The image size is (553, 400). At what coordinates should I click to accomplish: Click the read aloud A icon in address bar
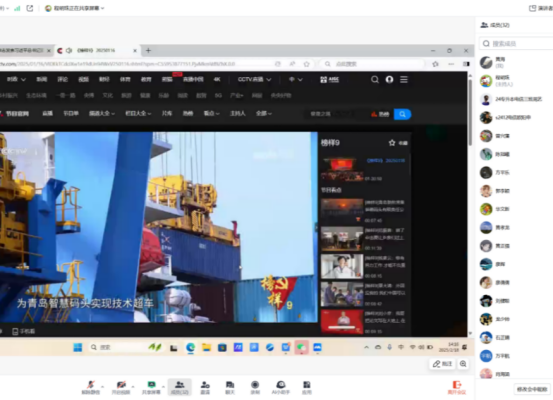292,64
